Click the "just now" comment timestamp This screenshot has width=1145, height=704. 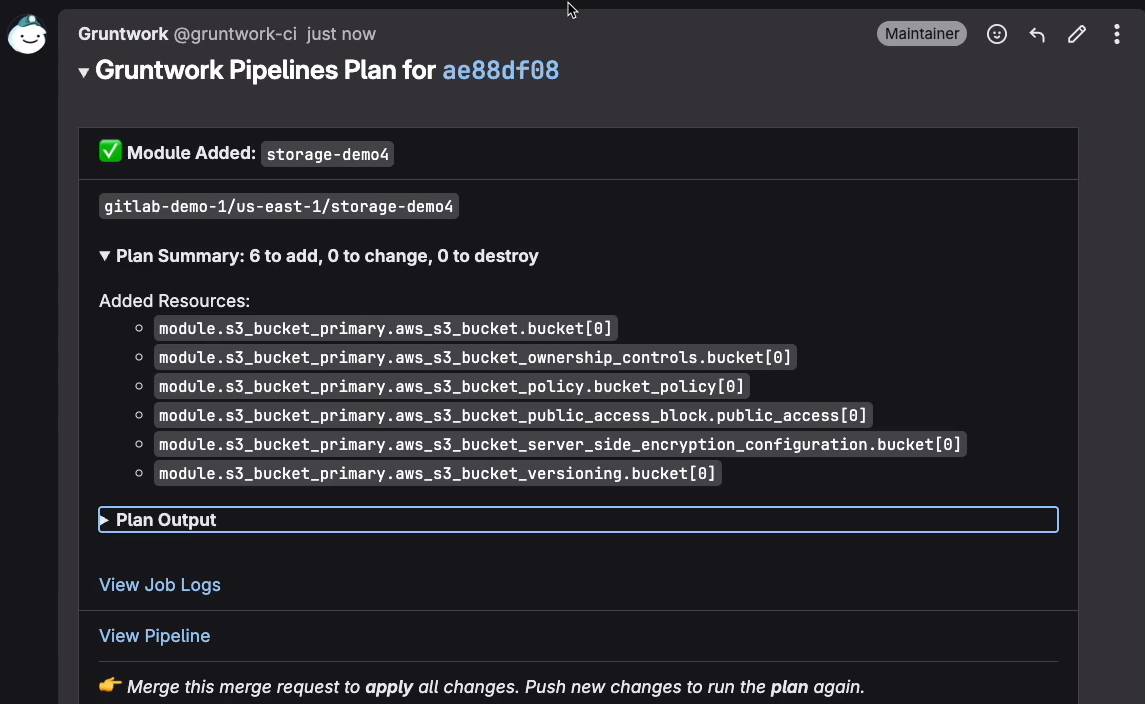pyautogui.click(x=341, y=34)
